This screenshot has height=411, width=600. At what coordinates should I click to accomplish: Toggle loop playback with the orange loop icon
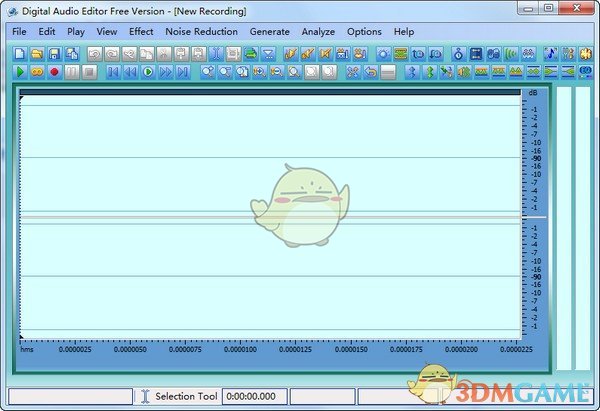point(37,72)
